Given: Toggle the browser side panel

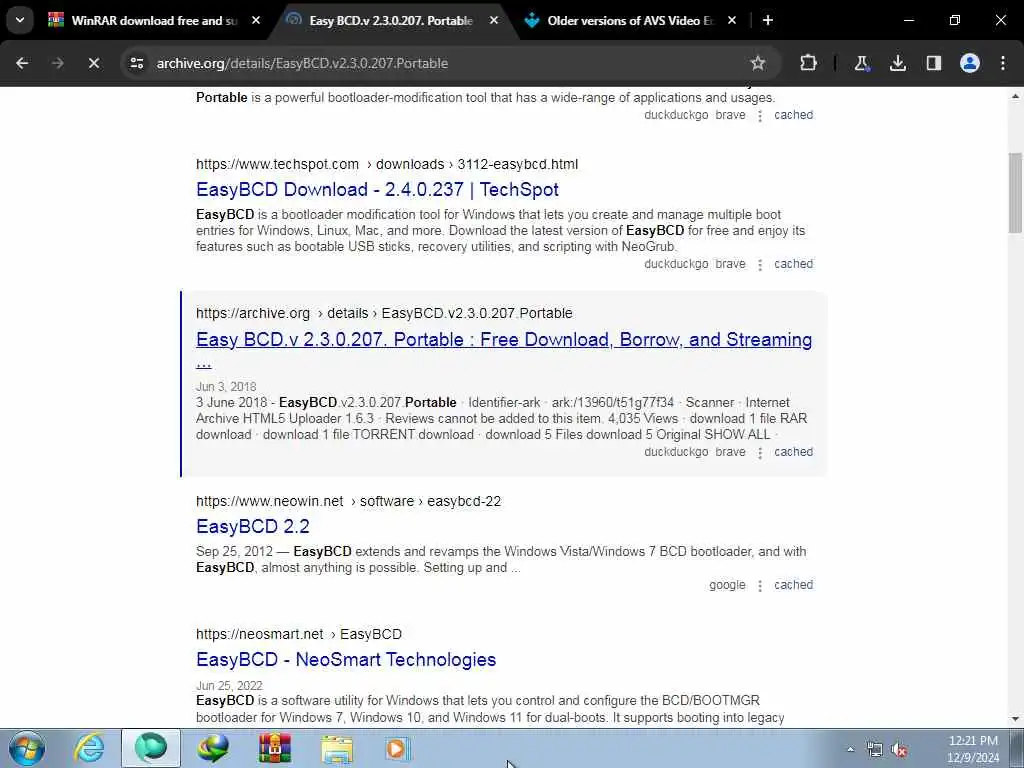Looking at the screenshot, I should 934,63.
